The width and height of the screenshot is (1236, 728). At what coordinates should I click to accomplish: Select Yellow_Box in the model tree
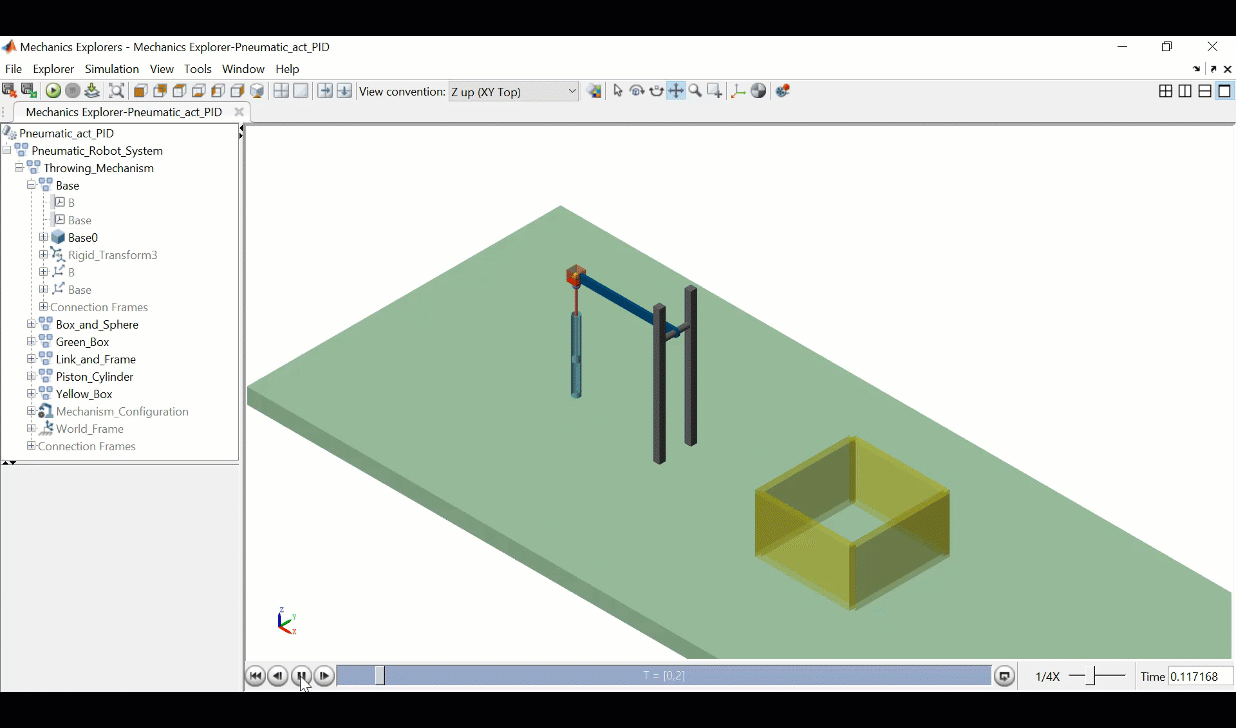pos(84,394)
